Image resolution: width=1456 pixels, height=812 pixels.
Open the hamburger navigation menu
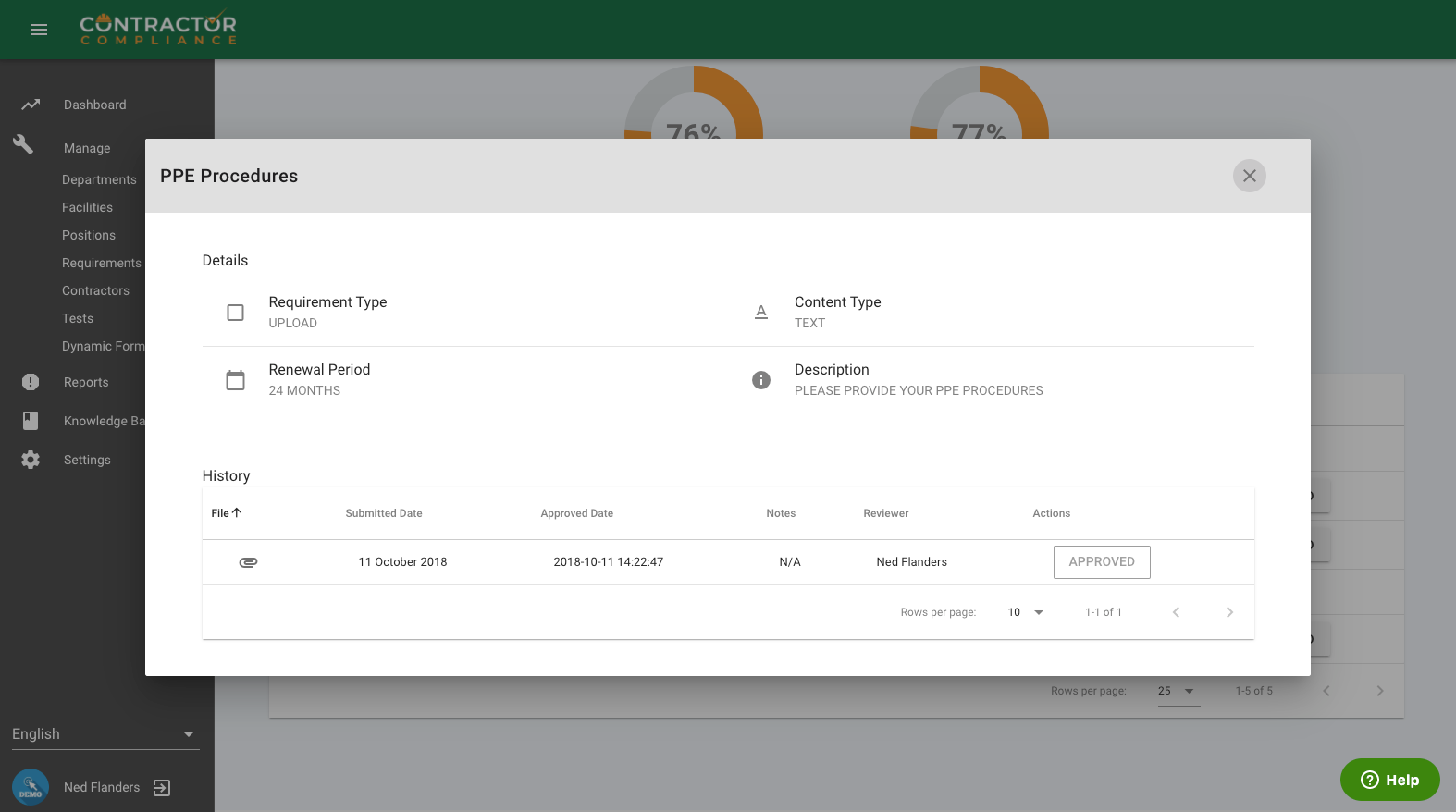pos(39,30)
